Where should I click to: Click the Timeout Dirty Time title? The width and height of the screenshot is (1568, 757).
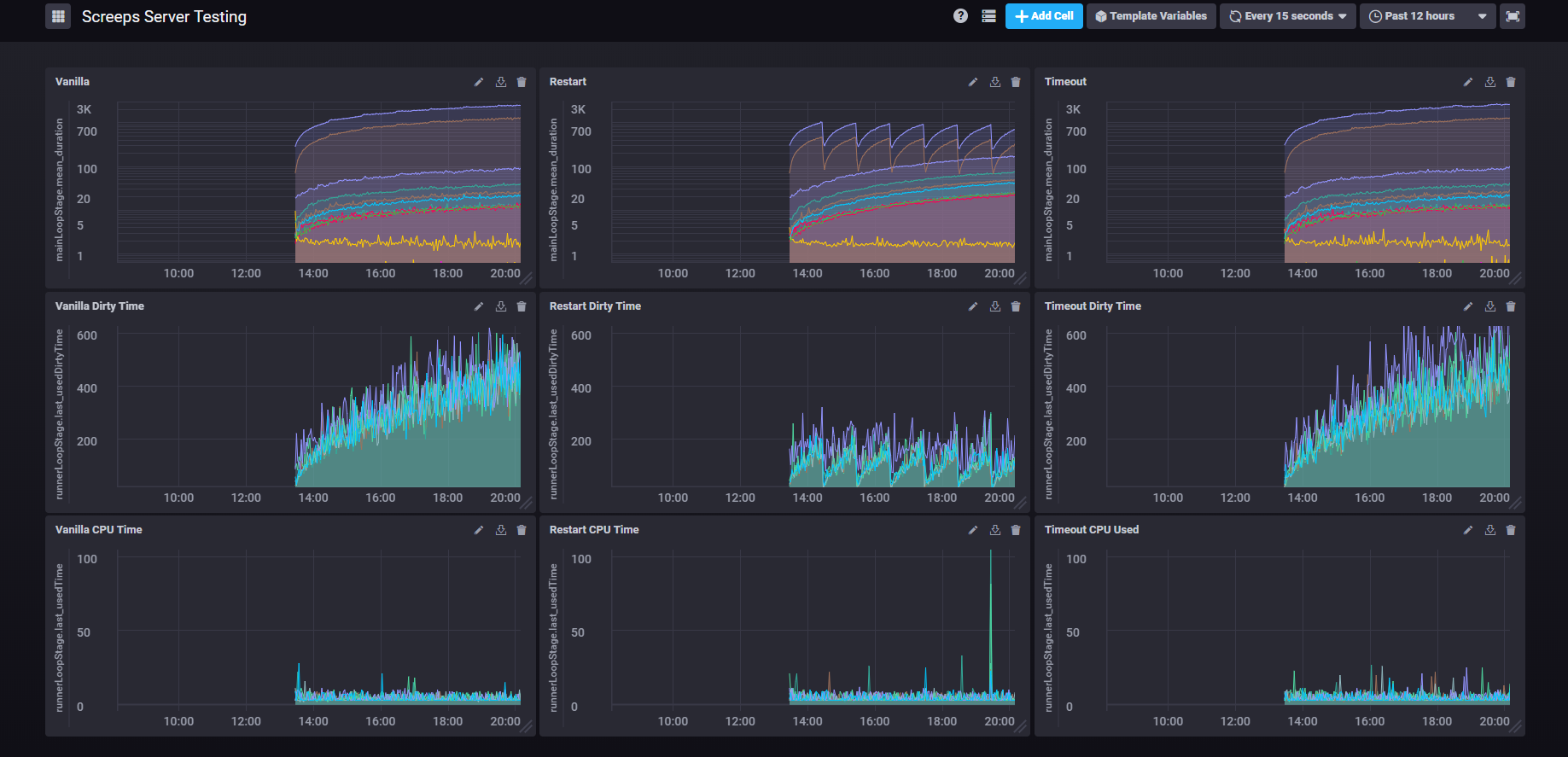(1093, 306)
